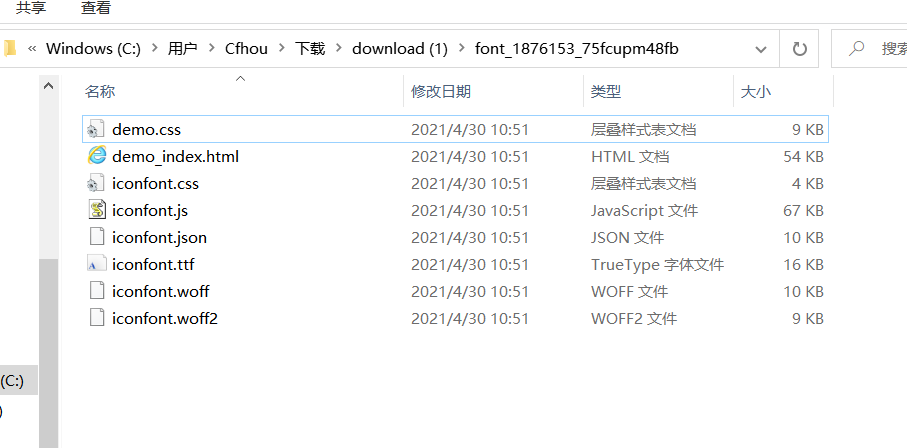Click the HTML 文档 type cell
Viewport: 907px width, 448px height.
[x=630, y=156]
